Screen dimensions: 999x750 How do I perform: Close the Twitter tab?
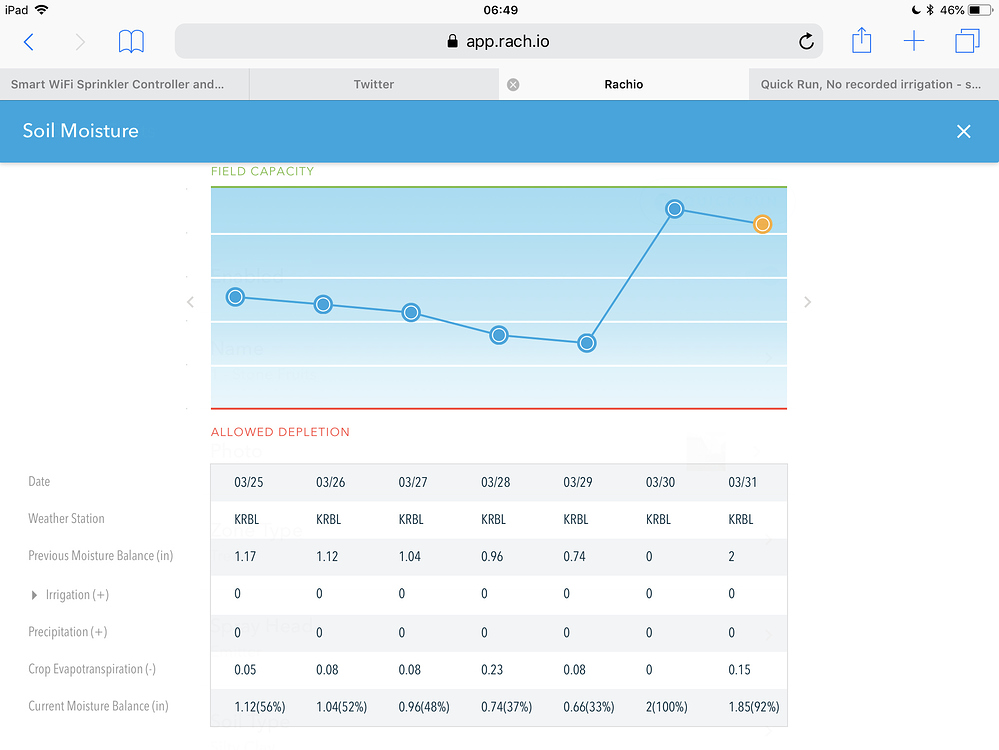click(x=513, y=84)
